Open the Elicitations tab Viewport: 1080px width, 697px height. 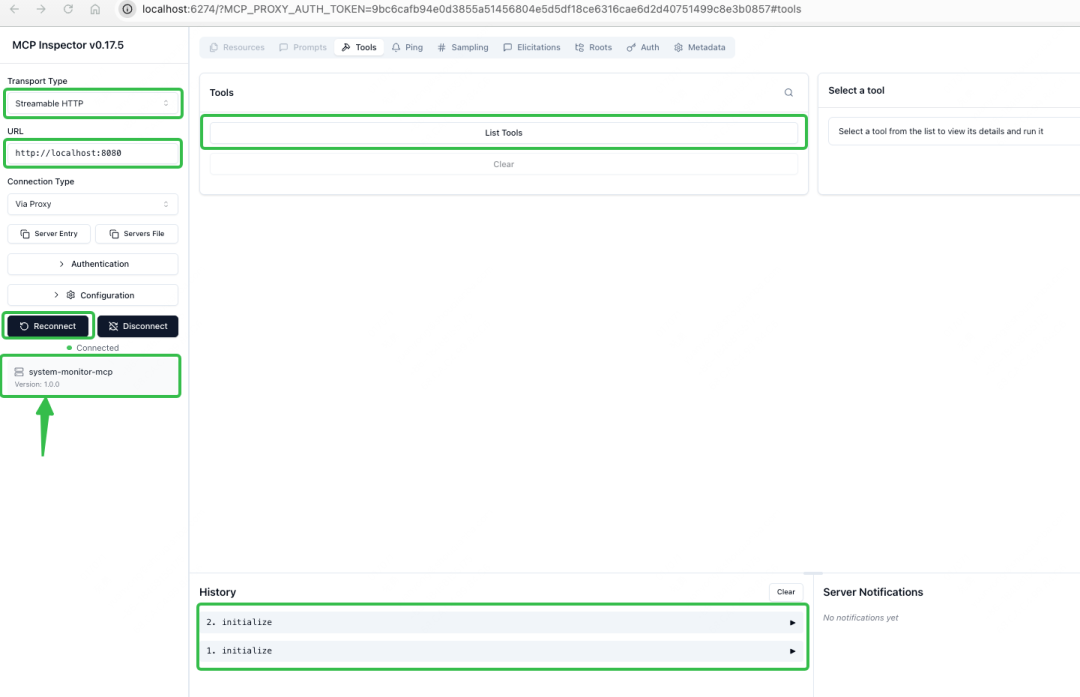point(532,48)
